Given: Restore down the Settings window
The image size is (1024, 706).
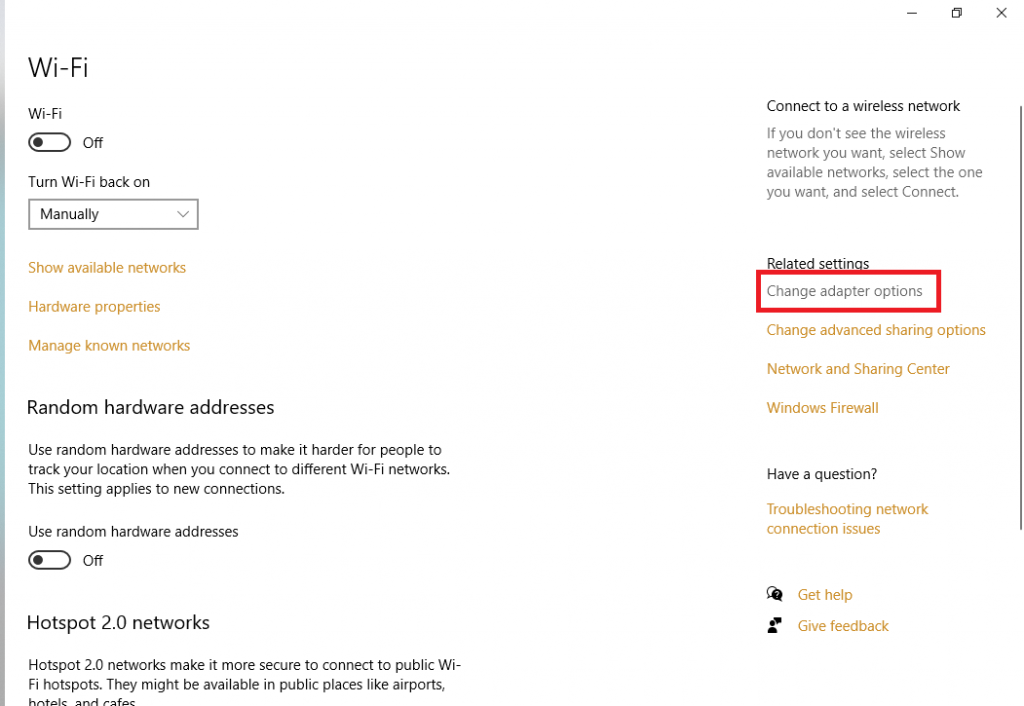Looking at the screenshot, I should click(957, 13).
